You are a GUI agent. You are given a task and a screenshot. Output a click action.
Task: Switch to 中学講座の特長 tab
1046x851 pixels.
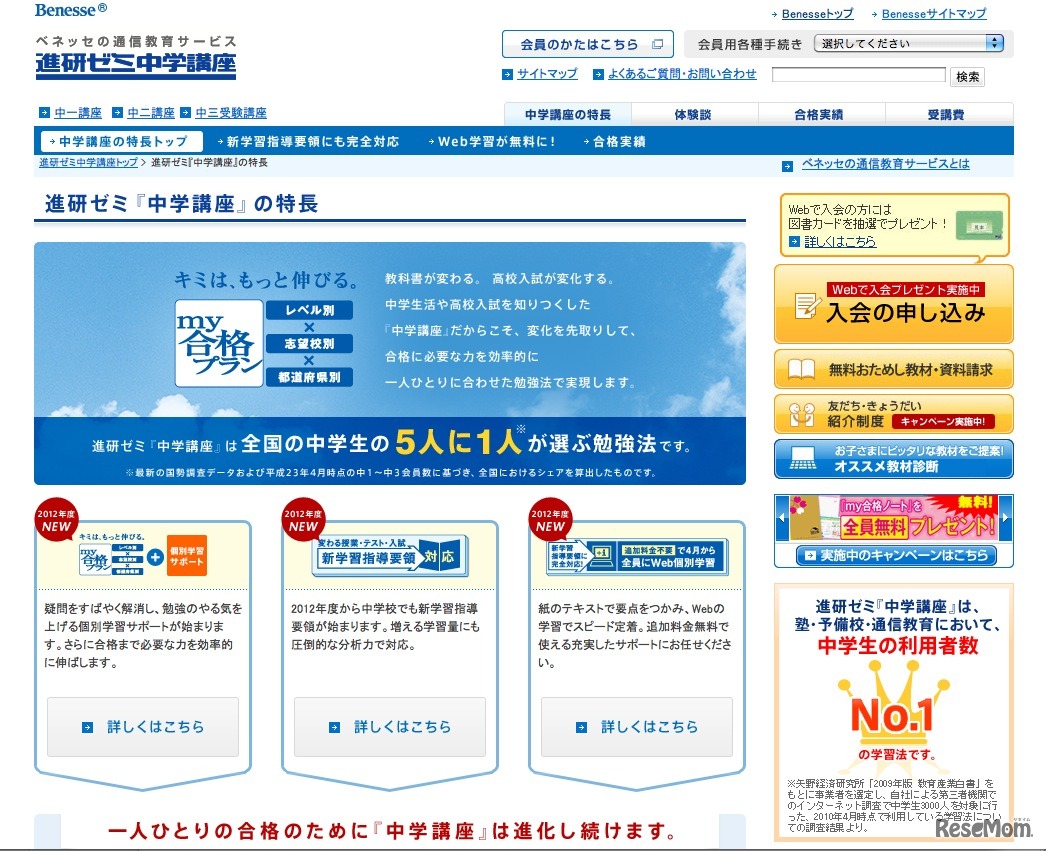[568, 115]
